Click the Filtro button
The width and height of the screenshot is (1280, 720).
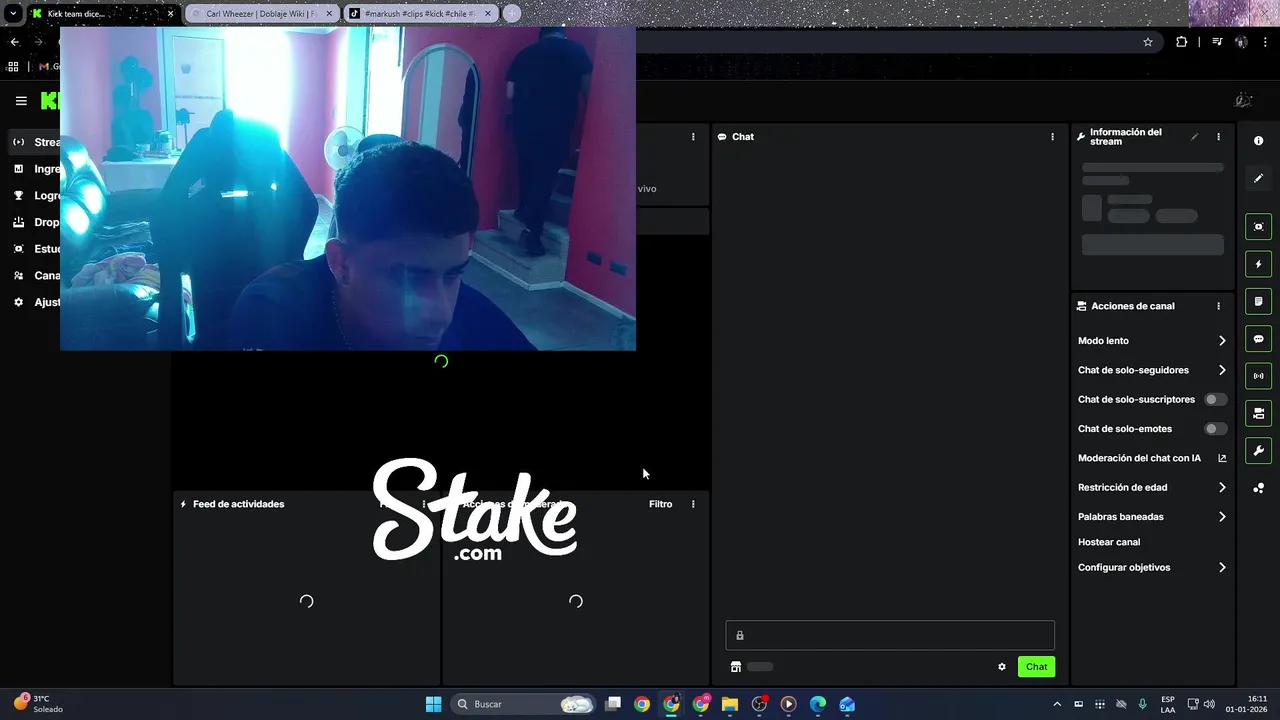click(660, 504)
